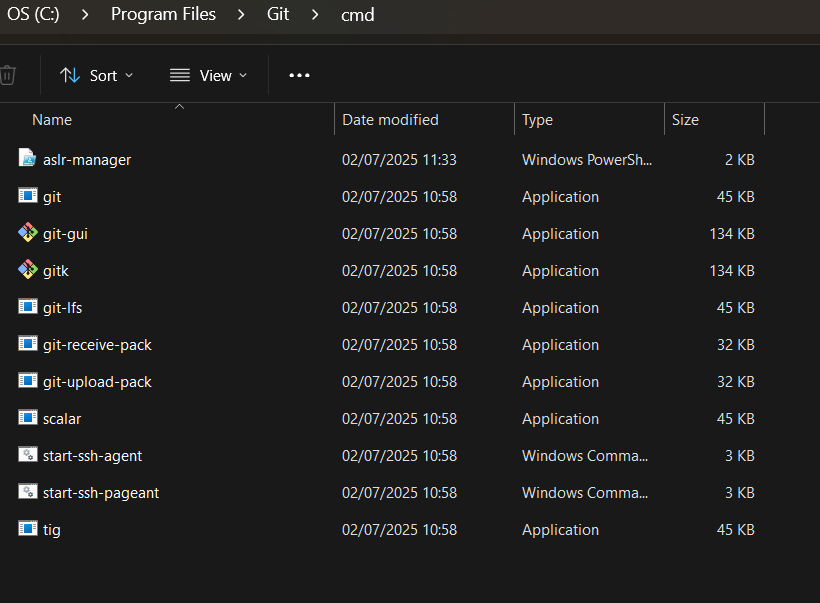Screen dimensions: 820x603
Task: Click the 32 KB size of git-receive-pack
Action: [735, 345]
